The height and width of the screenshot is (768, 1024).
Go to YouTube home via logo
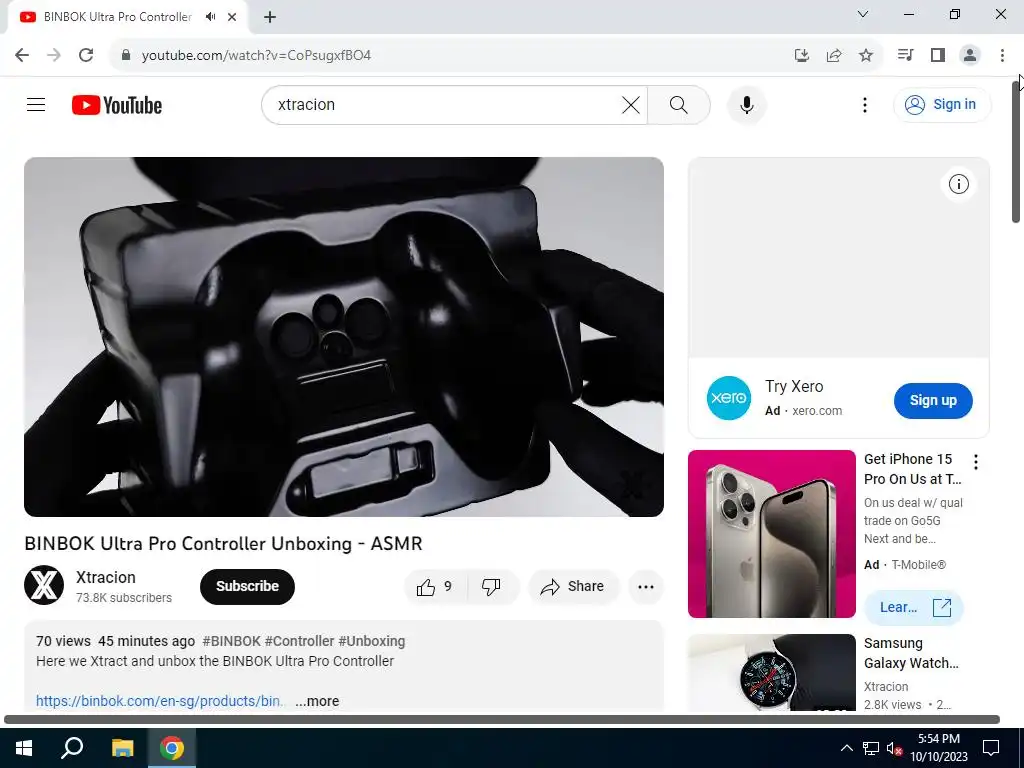[117, 105]
